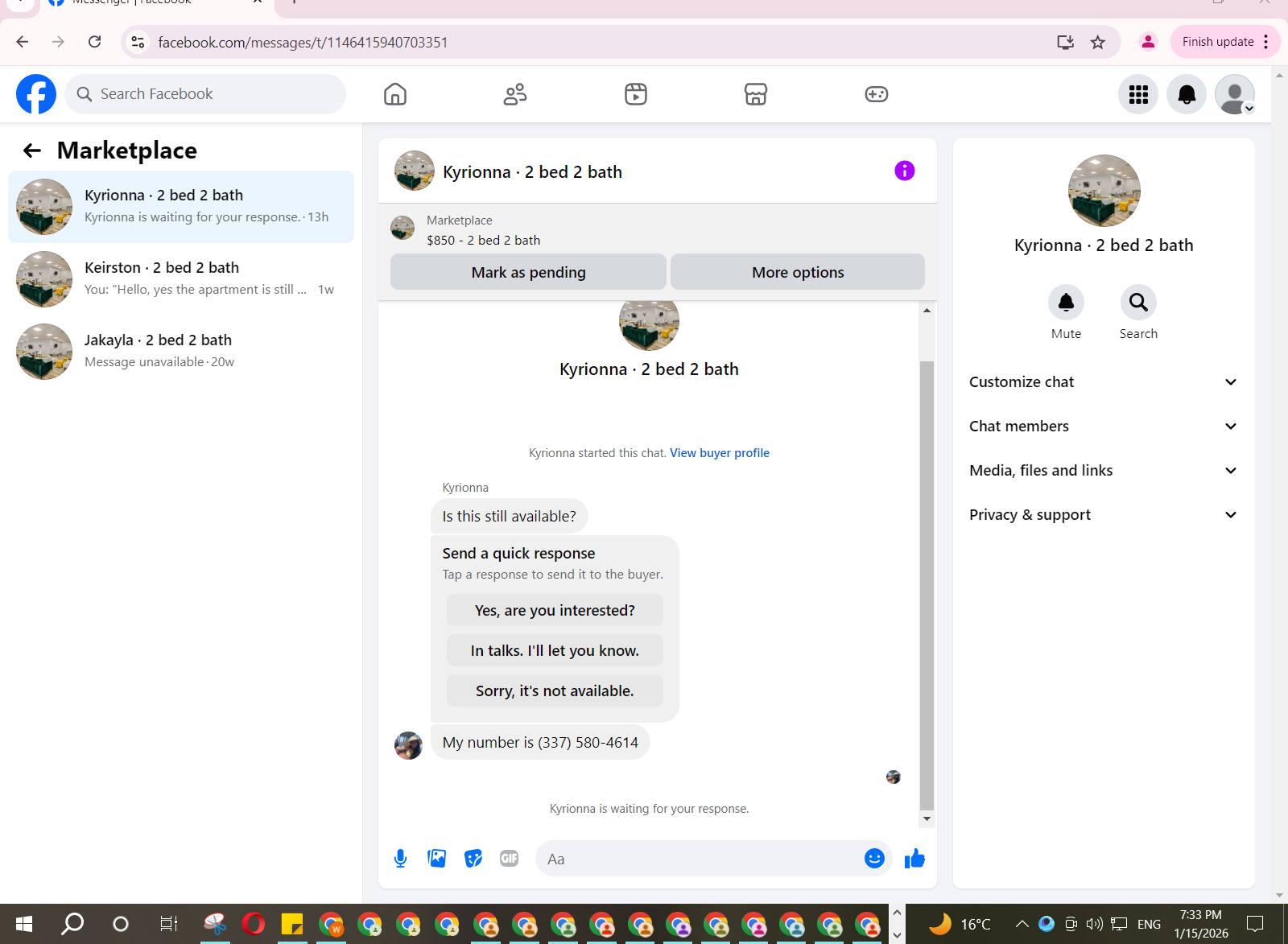Viewport: 1288px width, 944px height.
Task: Open taskbar clock showing 7:33 PM
Action: [1201, 924]
